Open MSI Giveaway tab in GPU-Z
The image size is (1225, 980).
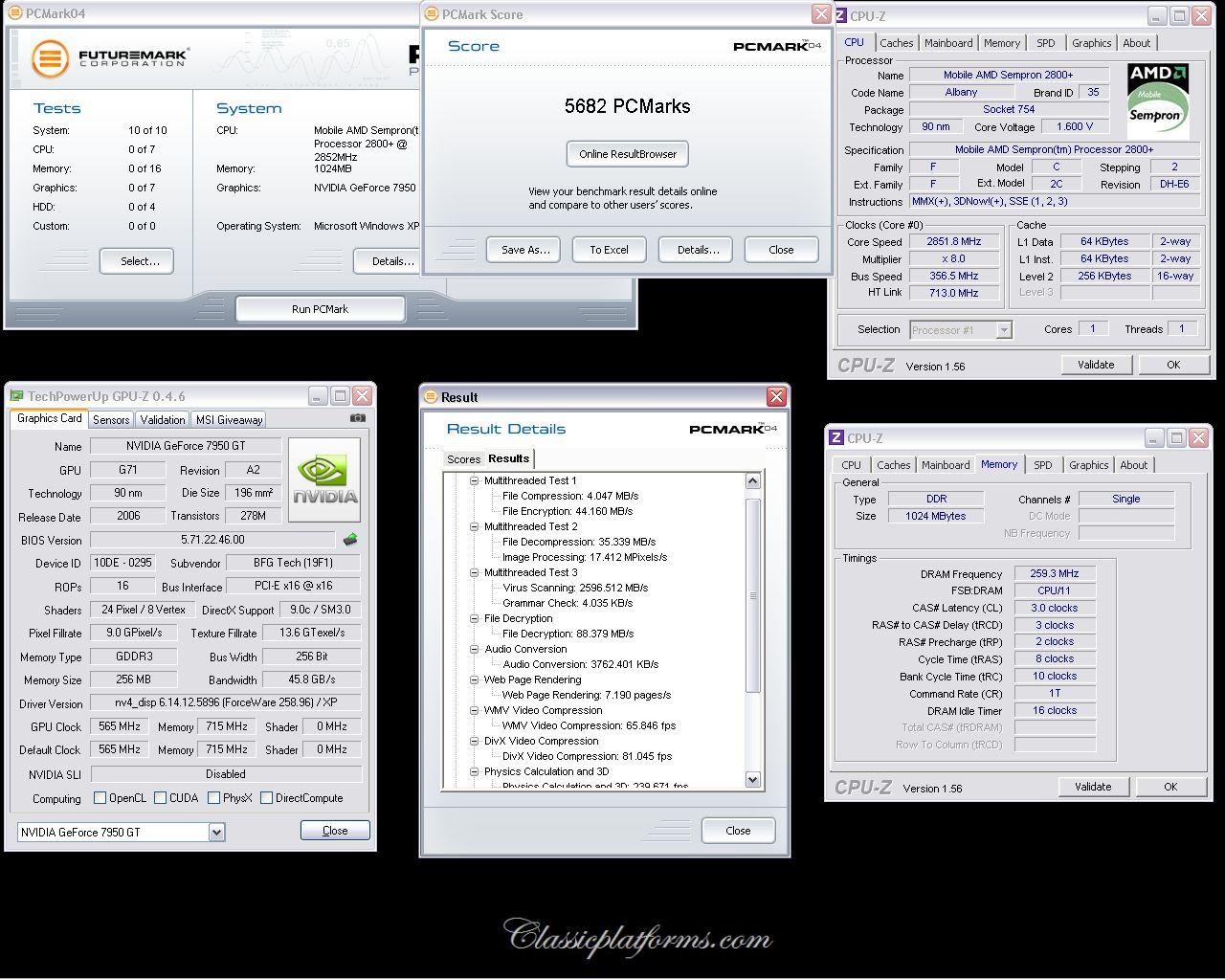coord(229,419)
